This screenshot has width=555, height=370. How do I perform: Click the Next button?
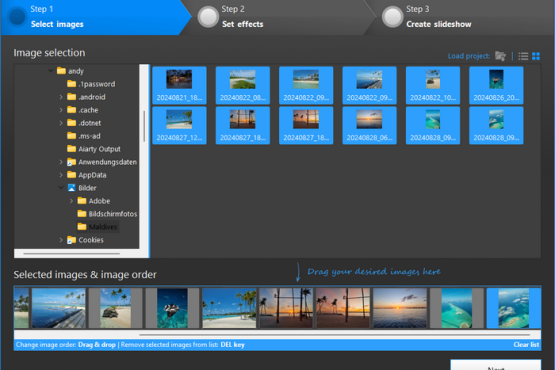pos(496,365)
